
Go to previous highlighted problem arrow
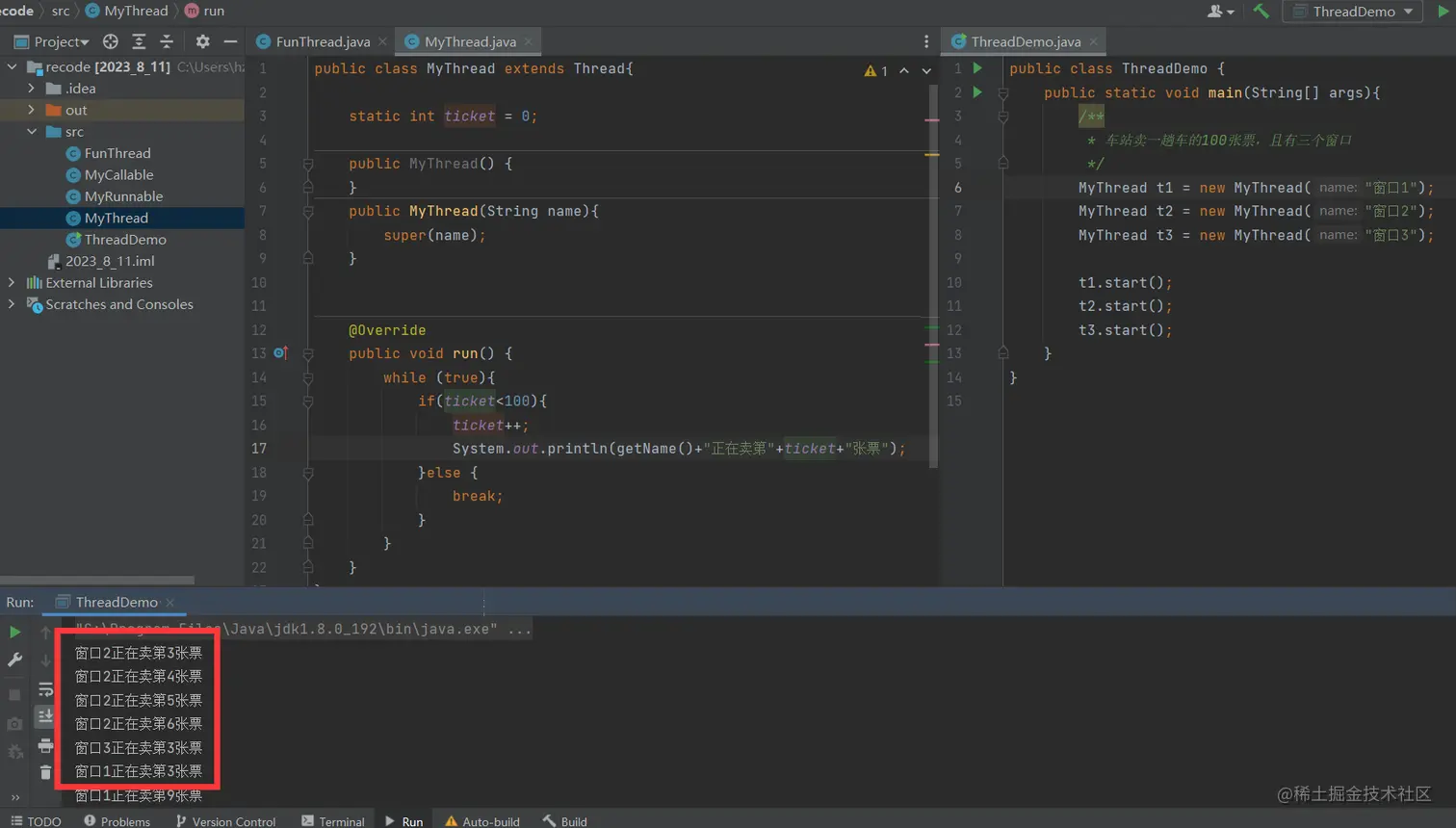[x=903, y=70]
